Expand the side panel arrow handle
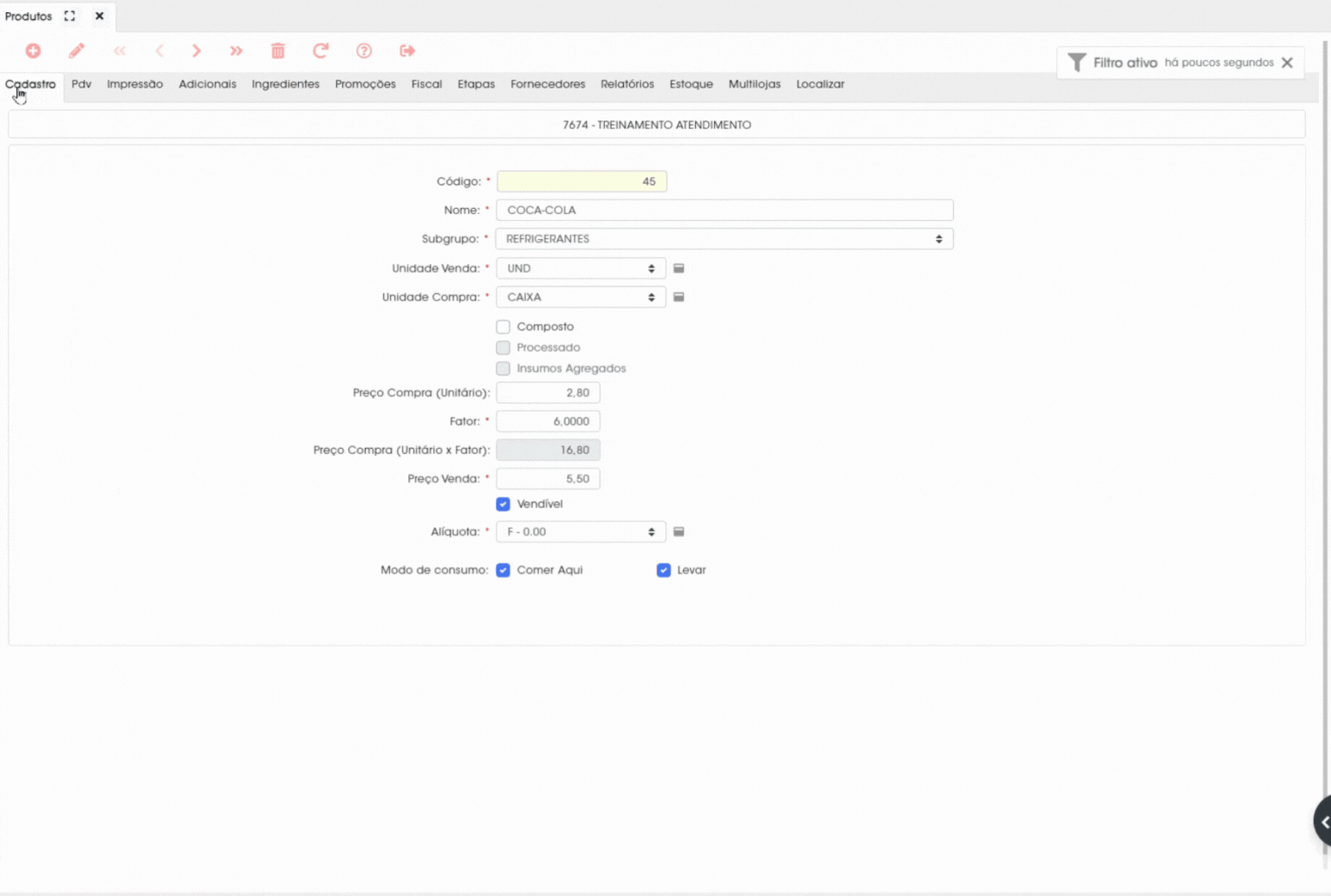Screen dimensions: 1331x896 click(1323, 821)
